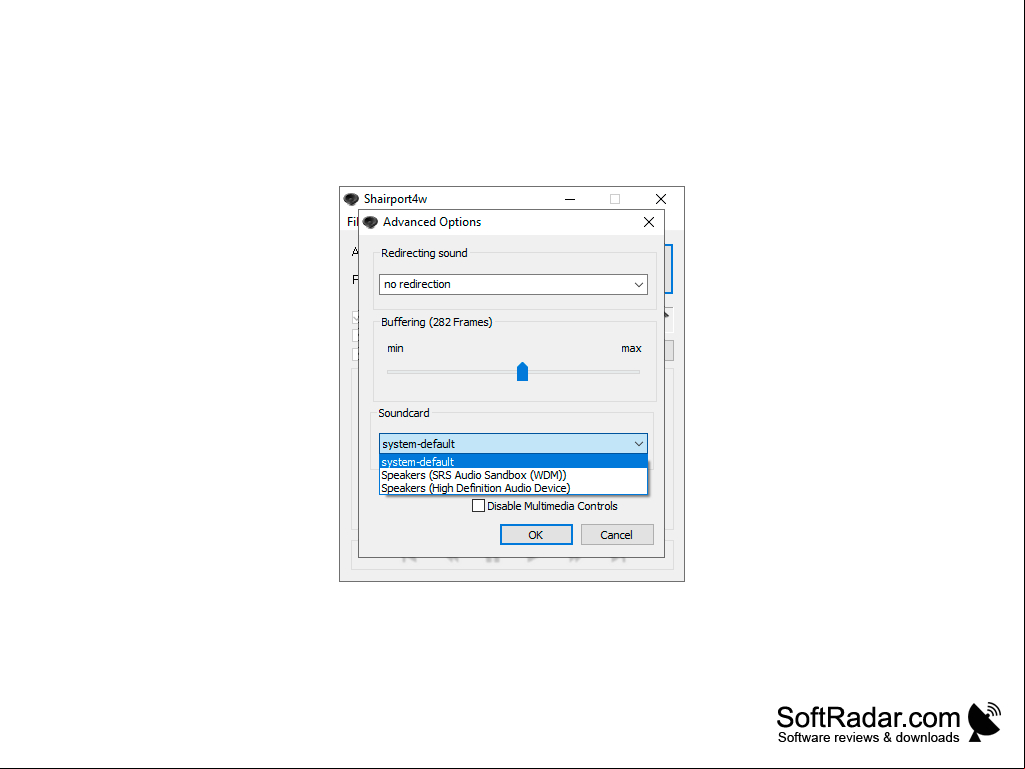Minimize the Shairport4w window
Screen dimensions: 1025x769
click(x=570, y=199)
